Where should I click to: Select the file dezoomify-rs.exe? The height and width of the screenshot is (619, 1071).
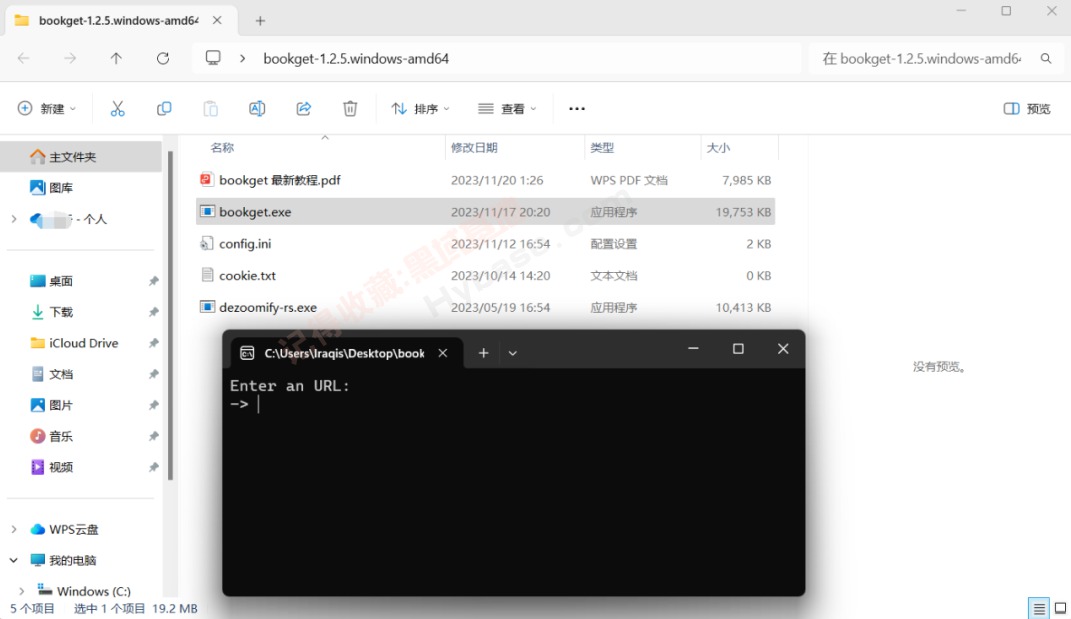coord(485,307)
